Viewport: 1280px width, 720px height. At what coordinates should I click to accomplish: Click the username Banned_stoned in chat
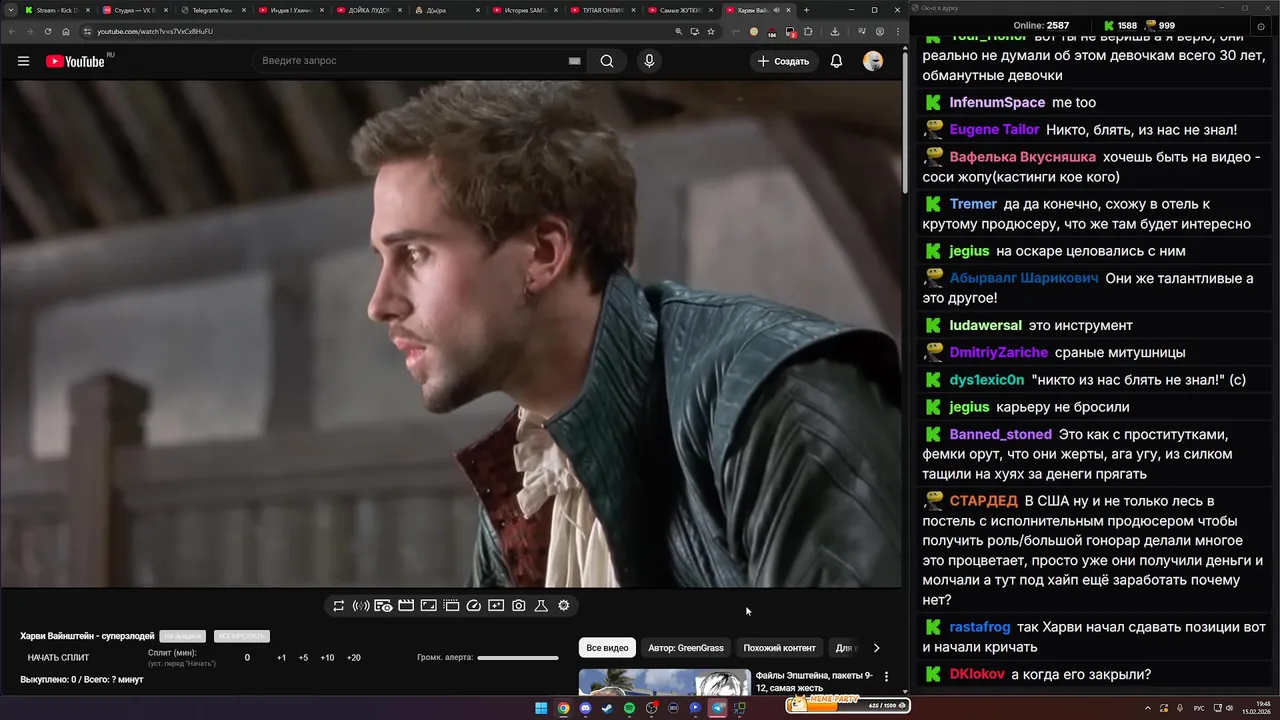tap(1000, 435)
